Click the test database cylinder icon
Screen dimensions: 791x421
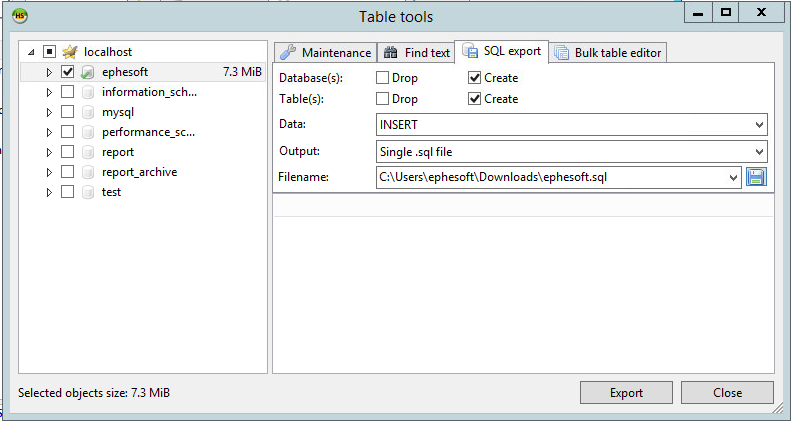[88, 192]
